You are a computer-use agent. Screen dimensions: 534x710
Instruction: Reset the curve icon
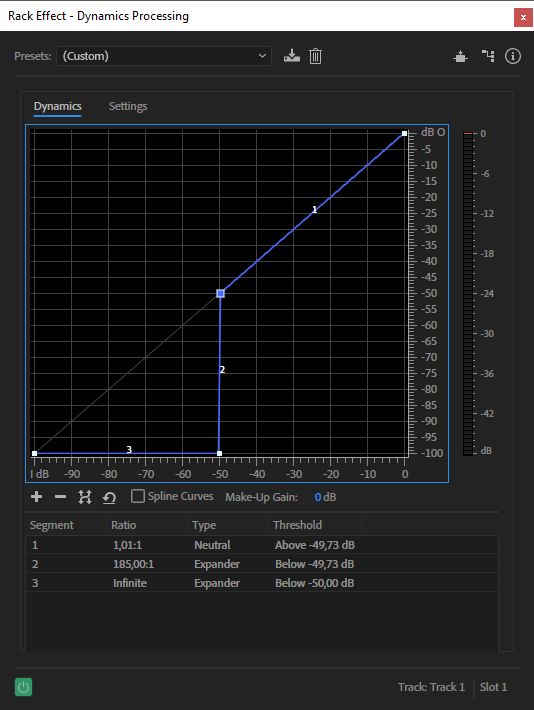(109, 498)
